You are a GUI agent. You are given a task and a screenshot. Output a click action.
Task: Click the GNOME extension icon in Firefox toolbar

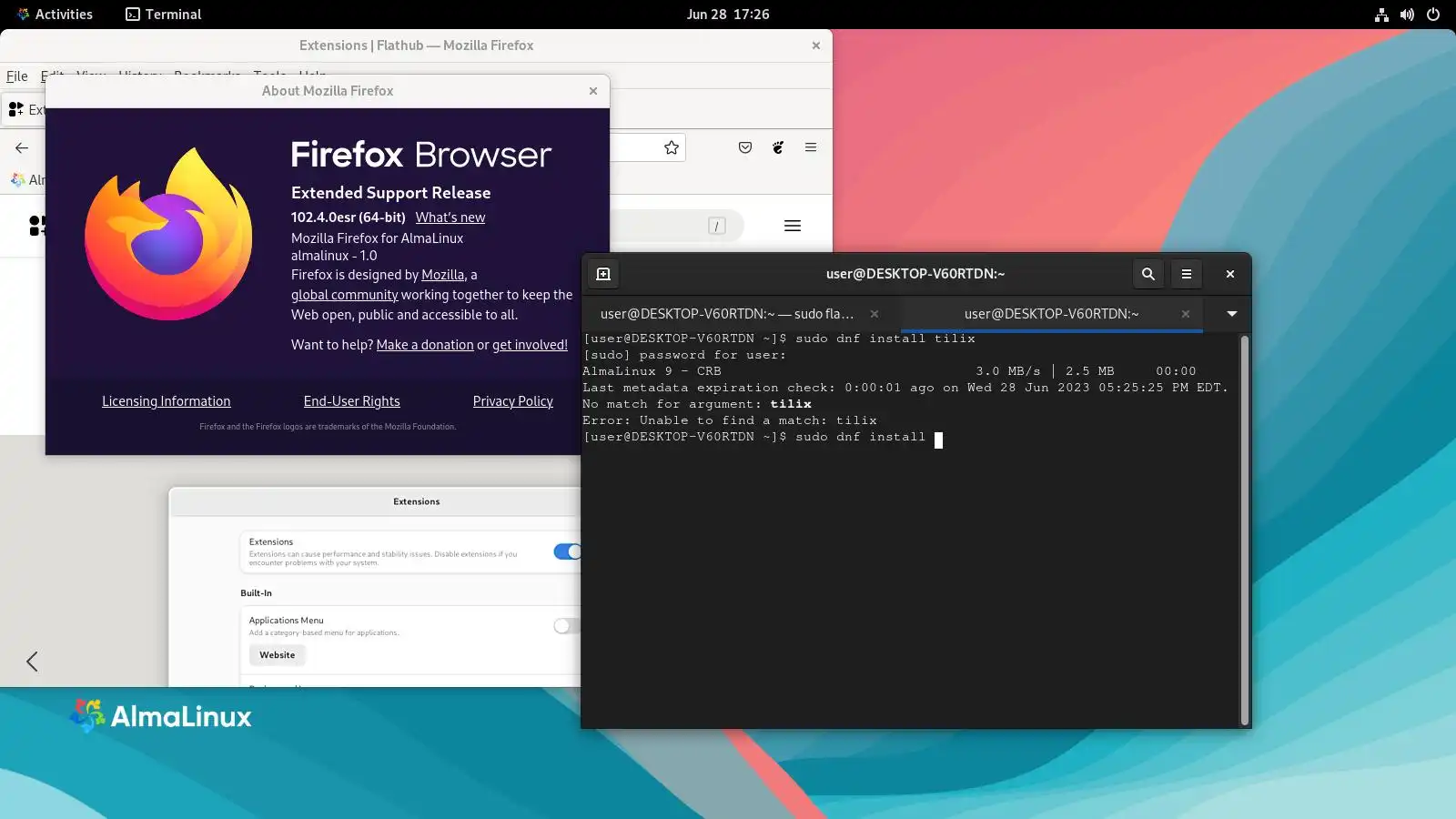click(778, 147)
